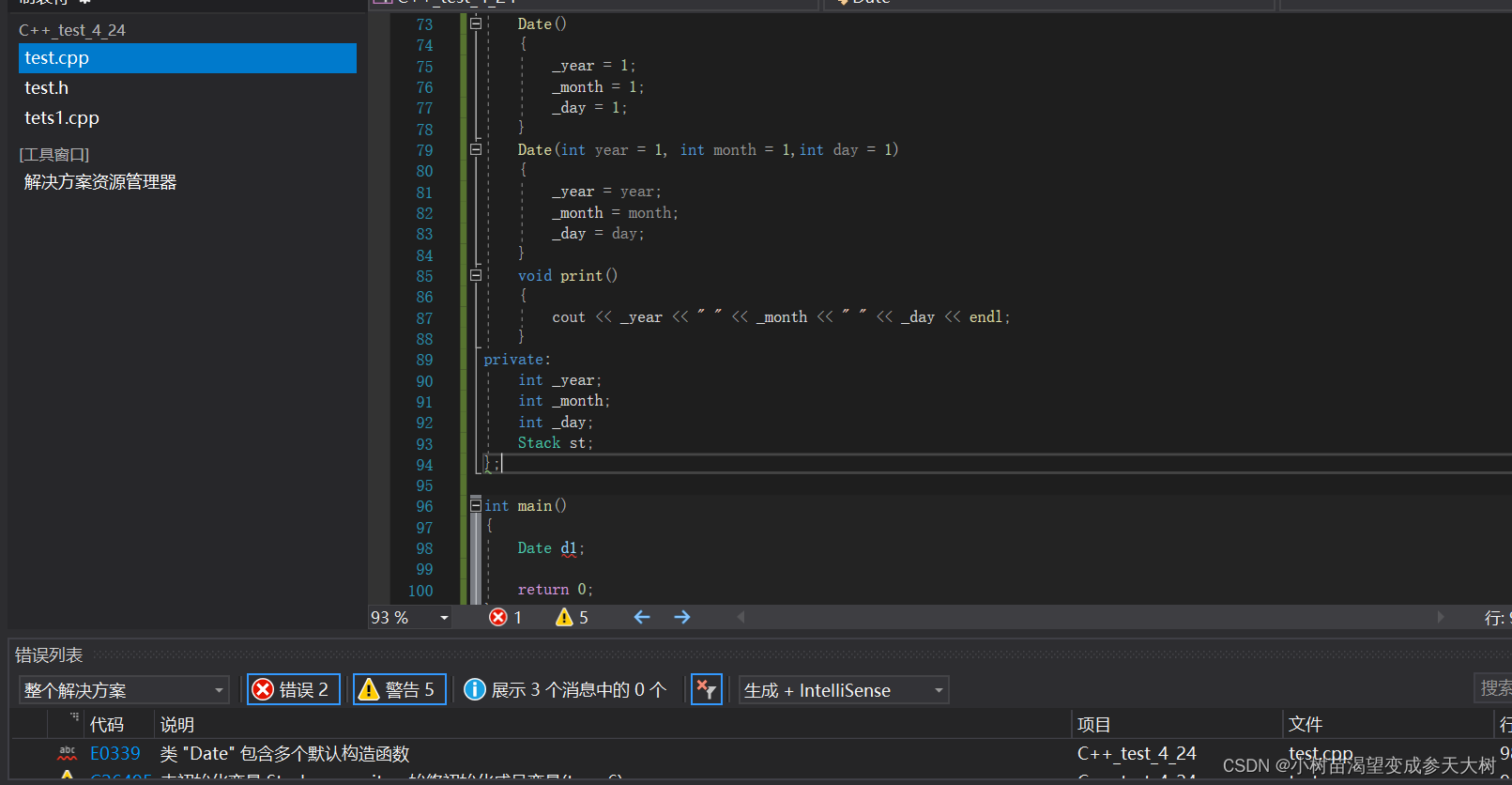This screenshot has width=1512, height=785.
Task: Toggle the 错误 2 errors filter
Action: click(x=293, y=690)
